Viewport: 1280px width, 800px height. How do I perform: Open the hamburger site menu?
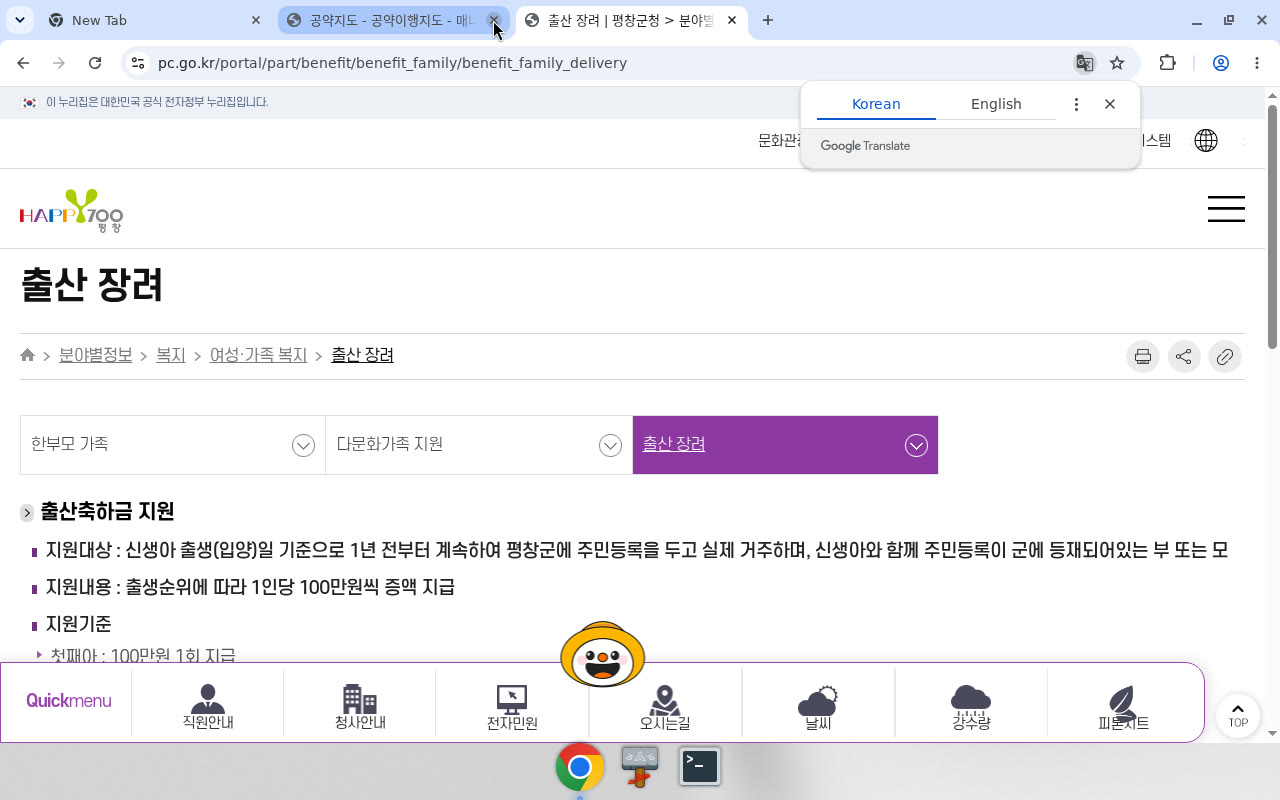pos(1226,208)
